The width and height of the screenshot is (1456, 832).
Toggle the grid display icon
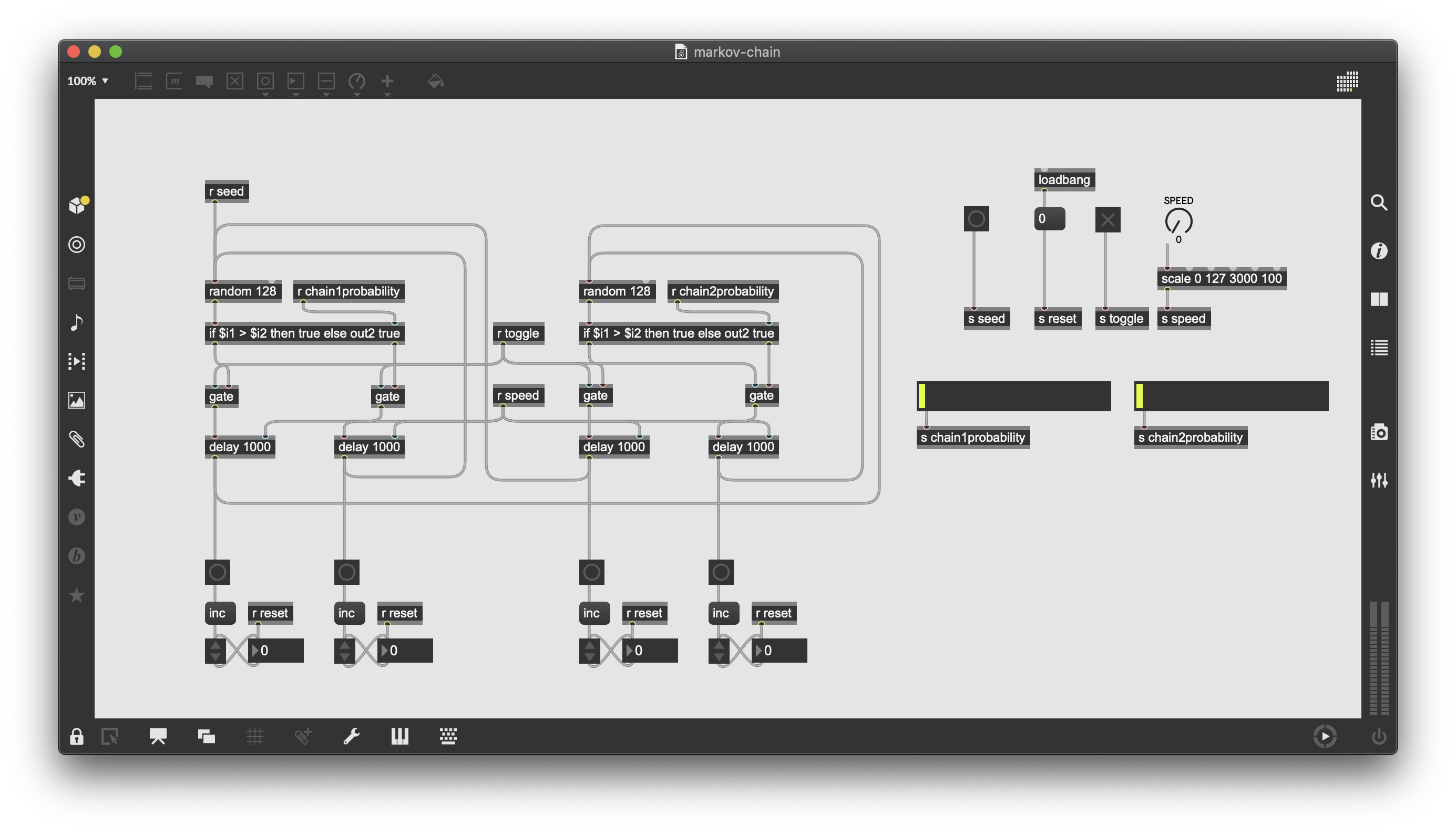(254, 736)
